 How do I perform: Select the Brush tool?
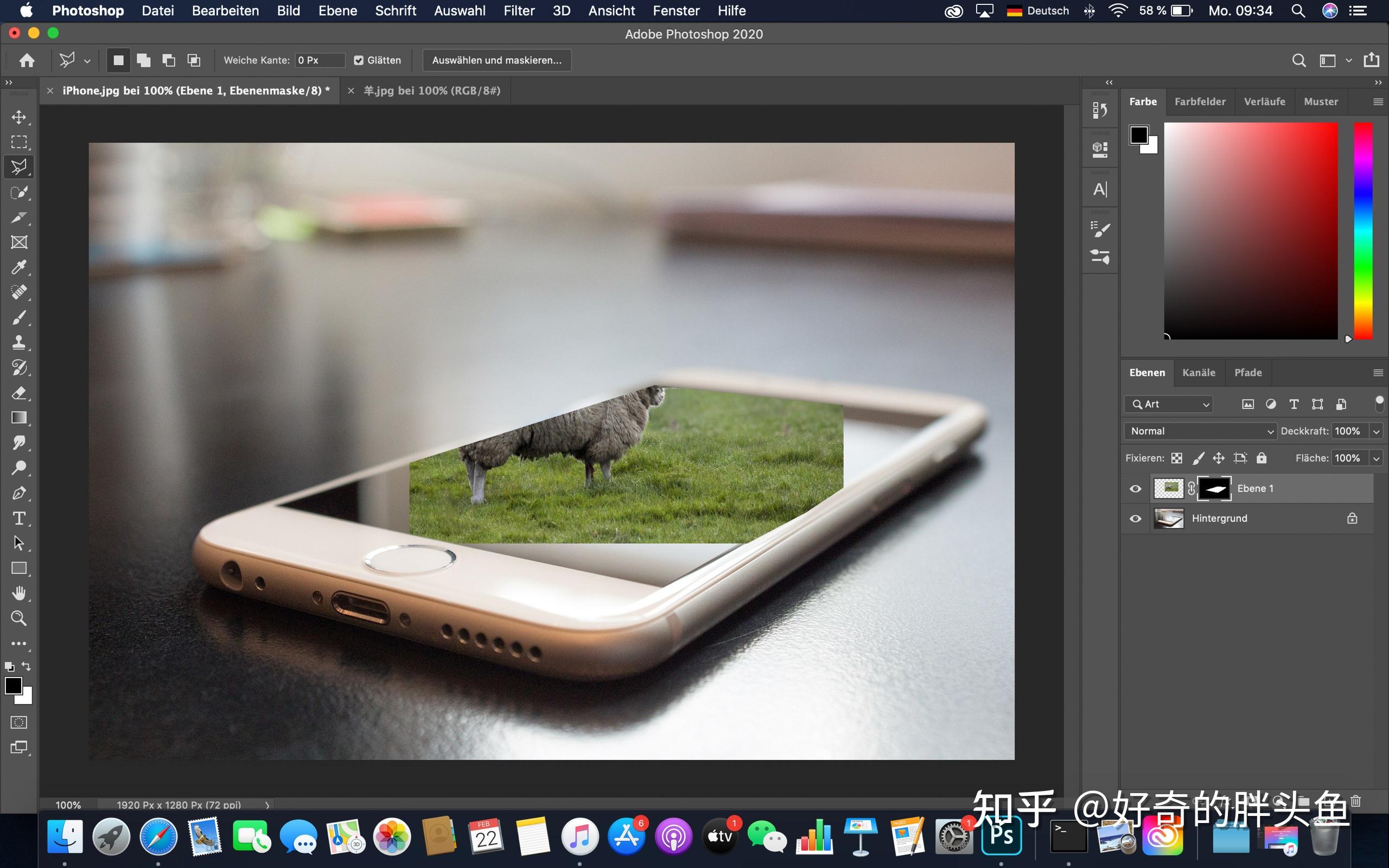[19, 317]
